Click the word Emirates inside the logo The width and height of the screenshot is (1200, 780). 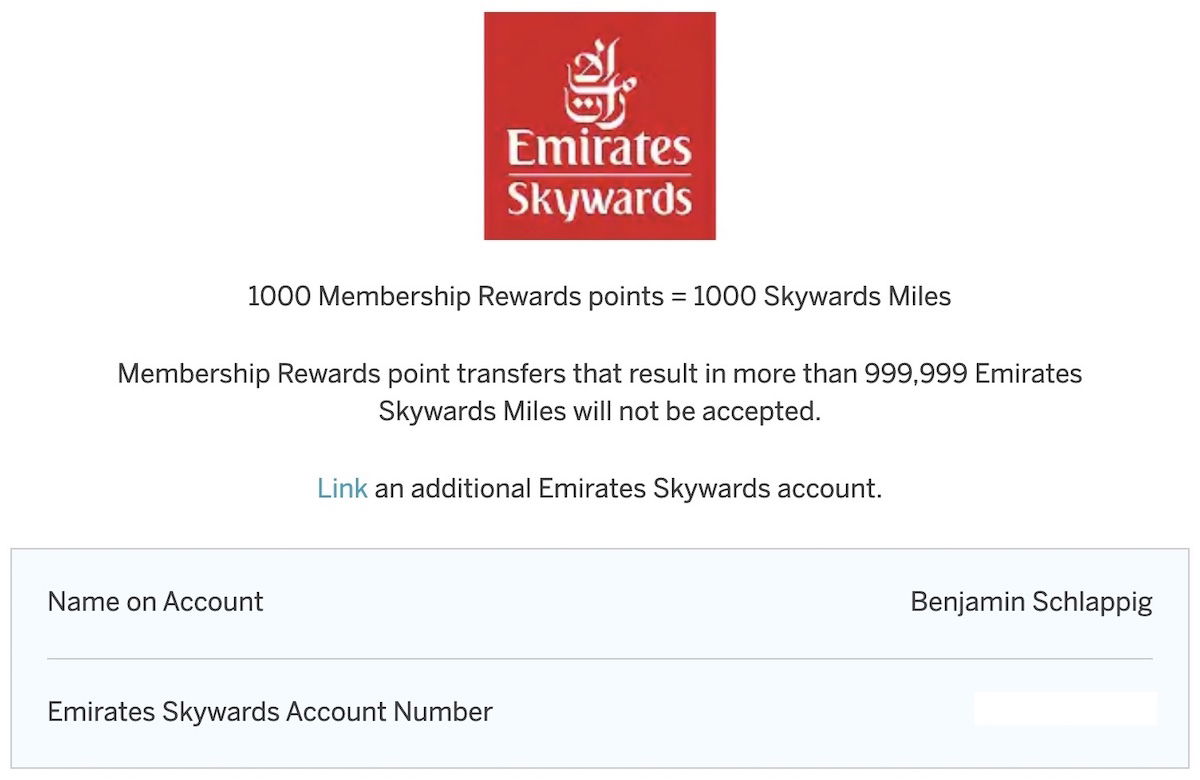599,148
